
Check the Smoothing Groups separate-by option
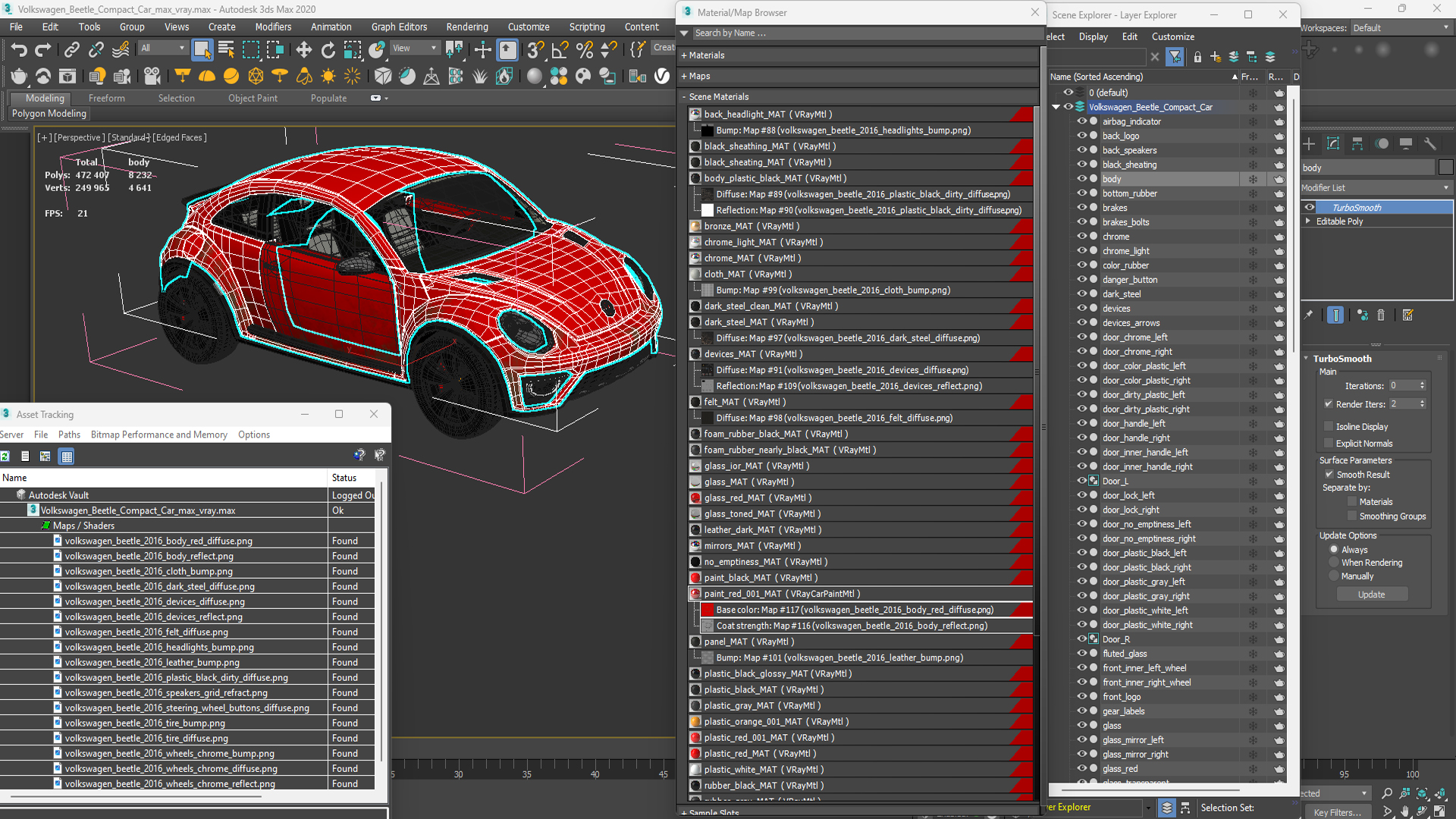1352,516
